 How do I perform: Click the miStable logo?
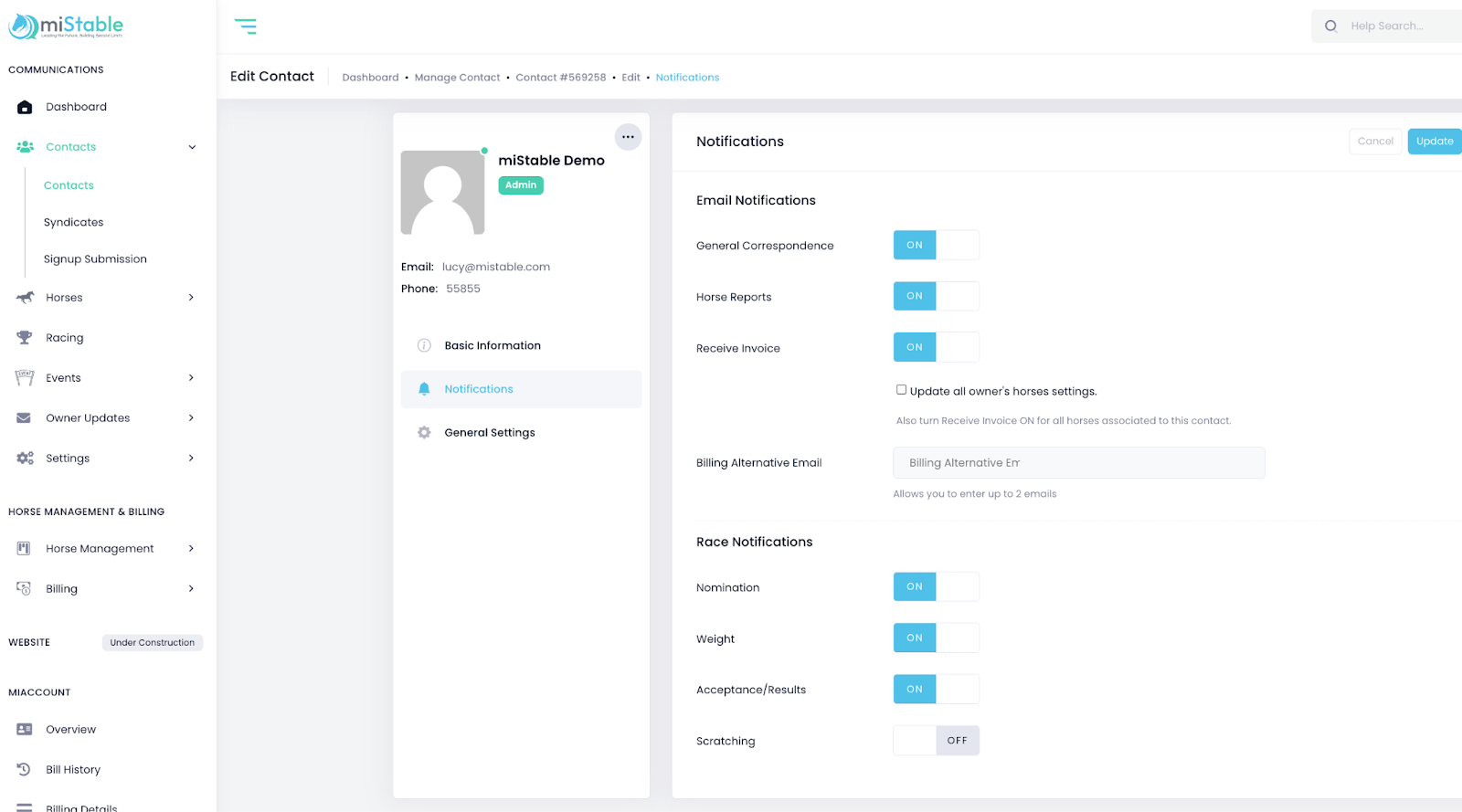66,26
